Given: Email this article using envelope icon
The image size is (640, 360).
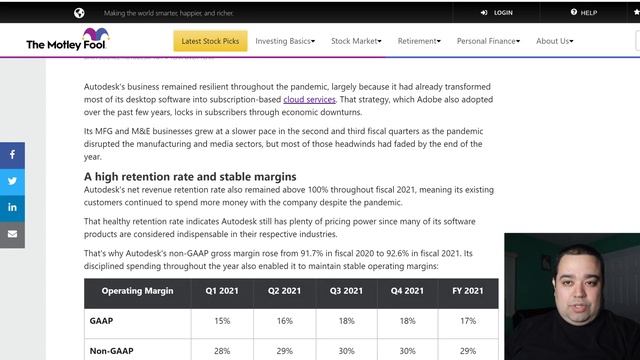Looking at the screenshot, I should pos(12,234).
